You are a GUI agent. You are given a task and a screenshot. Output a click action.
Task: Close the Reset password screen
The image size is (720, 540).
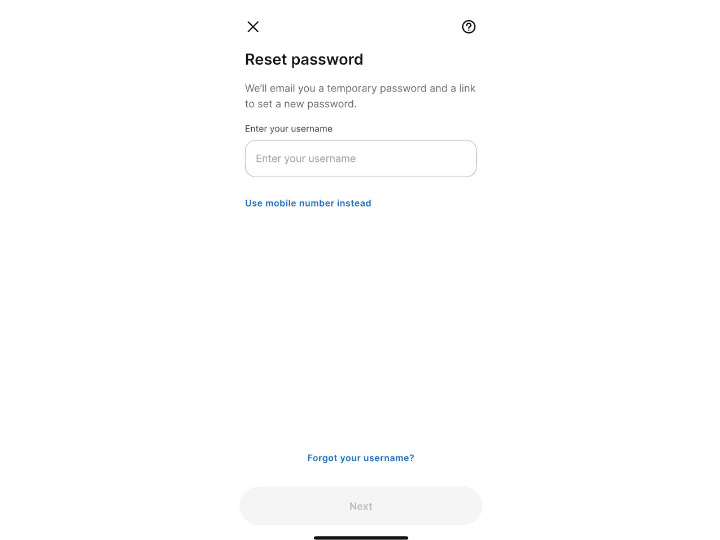(253, 27)
